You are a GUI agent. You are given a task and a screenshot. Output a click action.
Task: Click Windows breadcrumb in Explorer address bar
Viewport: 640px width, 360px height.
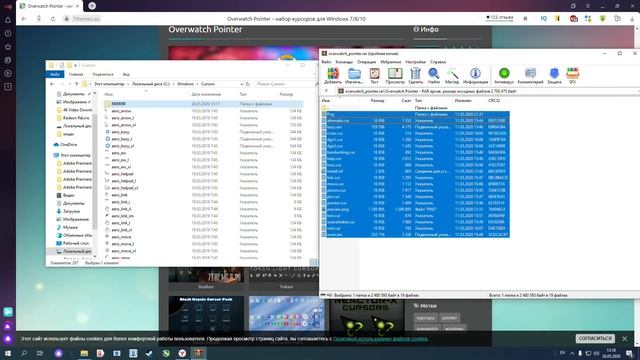[x=185, y=84]
